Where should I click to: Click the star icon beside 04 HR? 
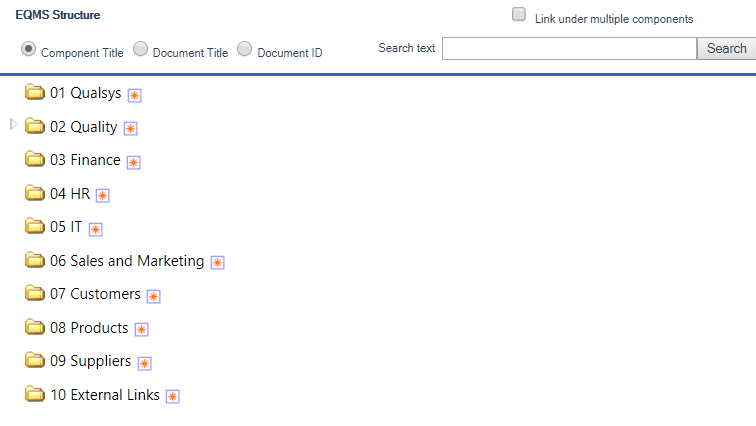(x=103, y=196)
